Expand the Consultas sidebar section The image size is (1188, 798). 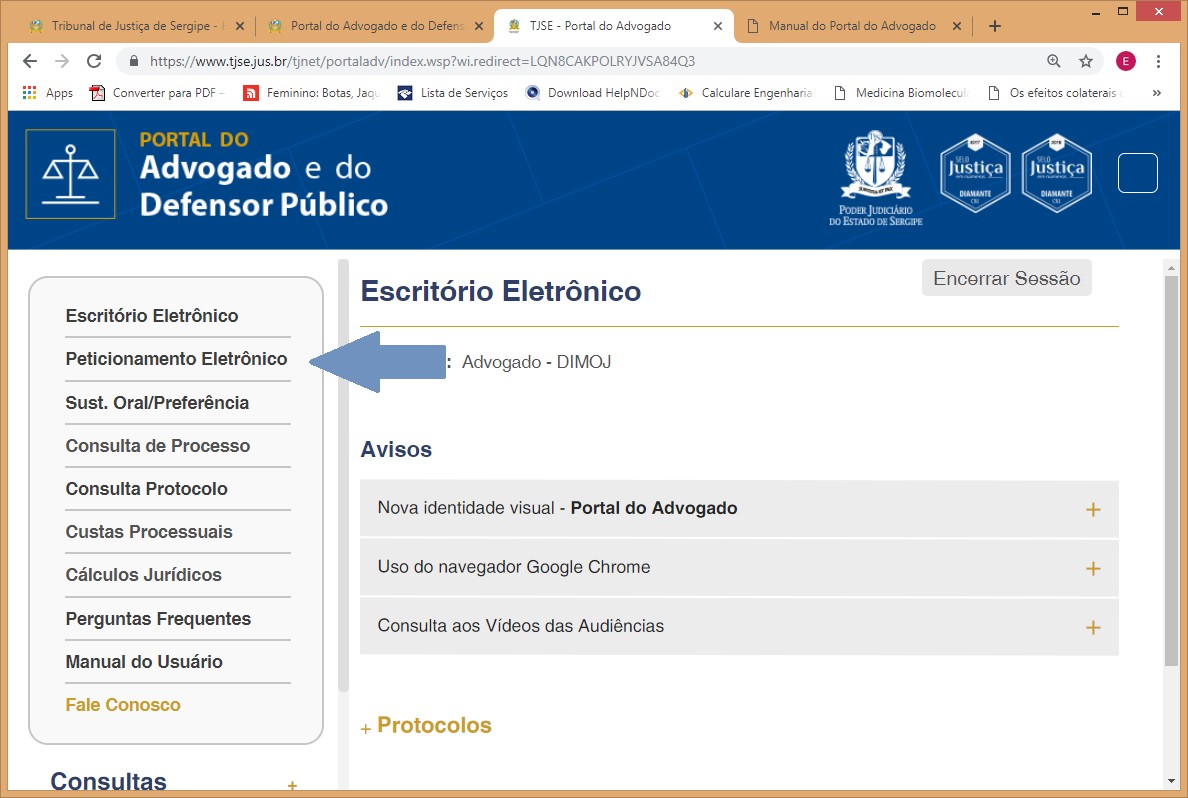click(292, 786)
